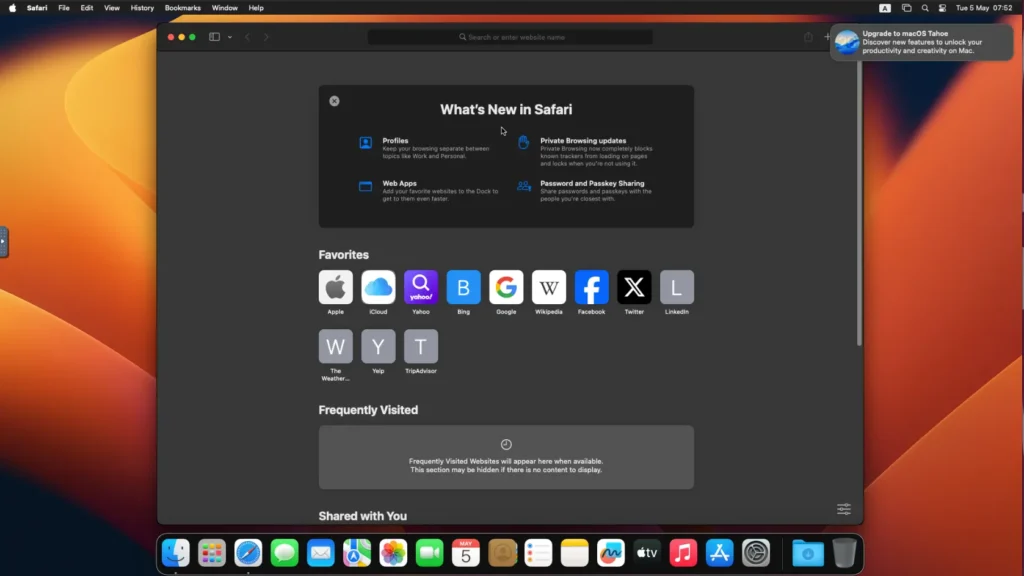Screen dimensions: 1024x576
Task: Open the Google favorite
Action: point(506,287)
